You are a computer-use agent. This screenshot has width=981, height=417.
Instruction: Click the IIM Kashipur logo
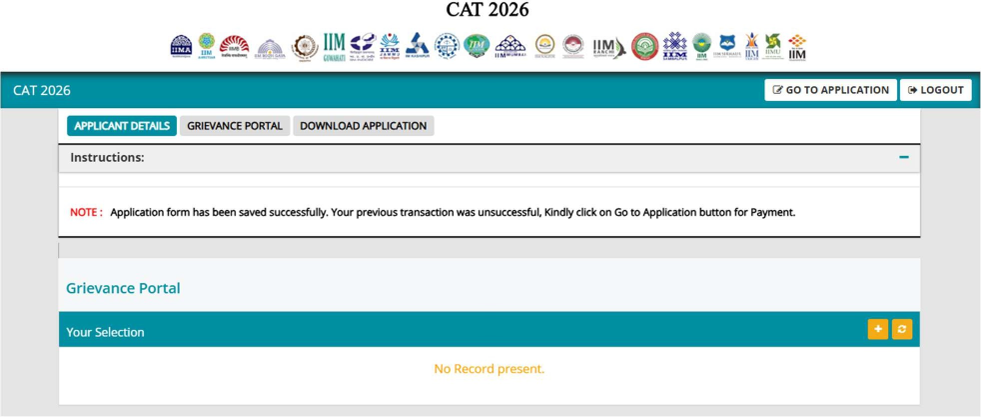(x=417, y=46)
